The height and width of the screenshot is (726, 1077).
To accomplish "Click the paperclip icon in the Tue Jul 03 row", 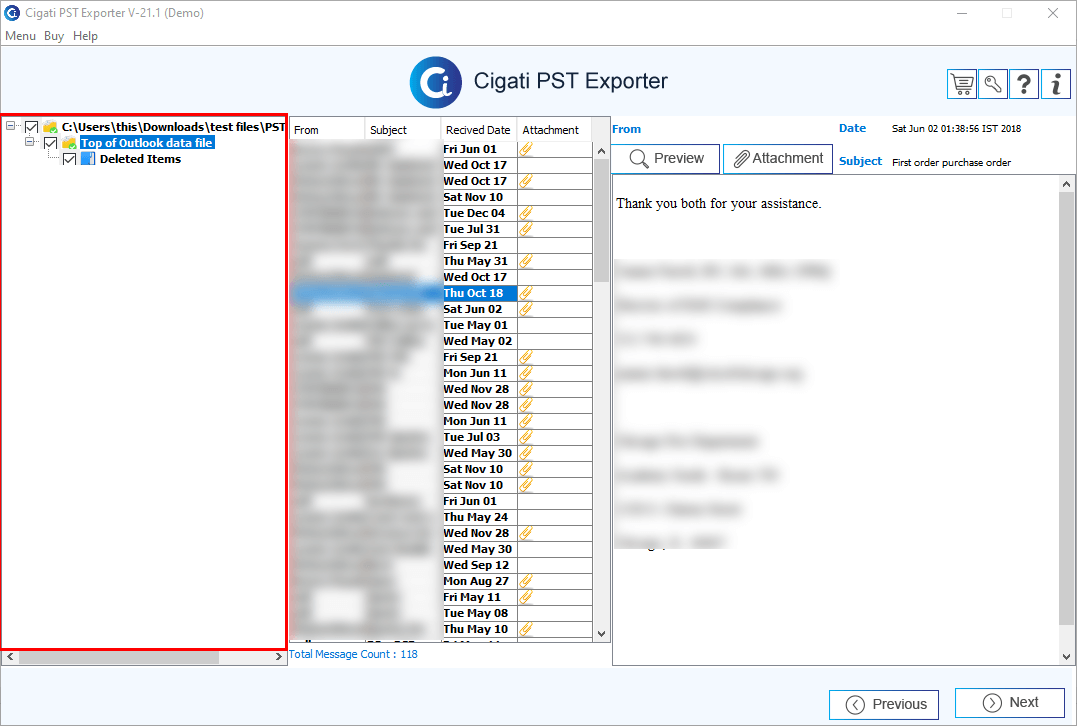I will [526, 437].
